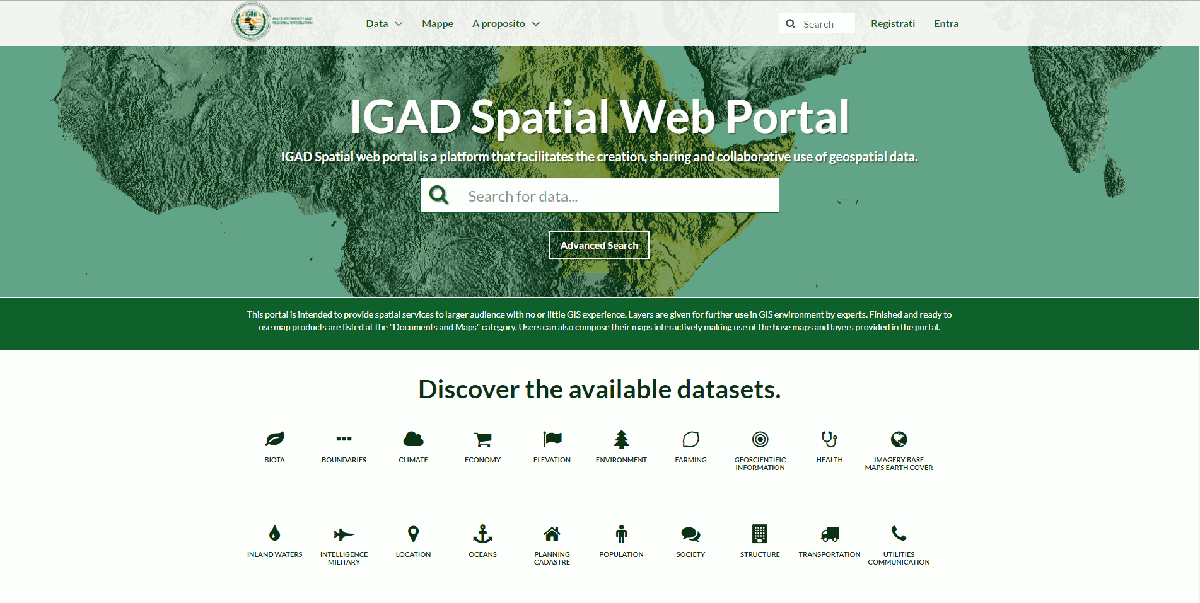
Task: Select the Health stethoscope icon
Action: coord(829,439)
